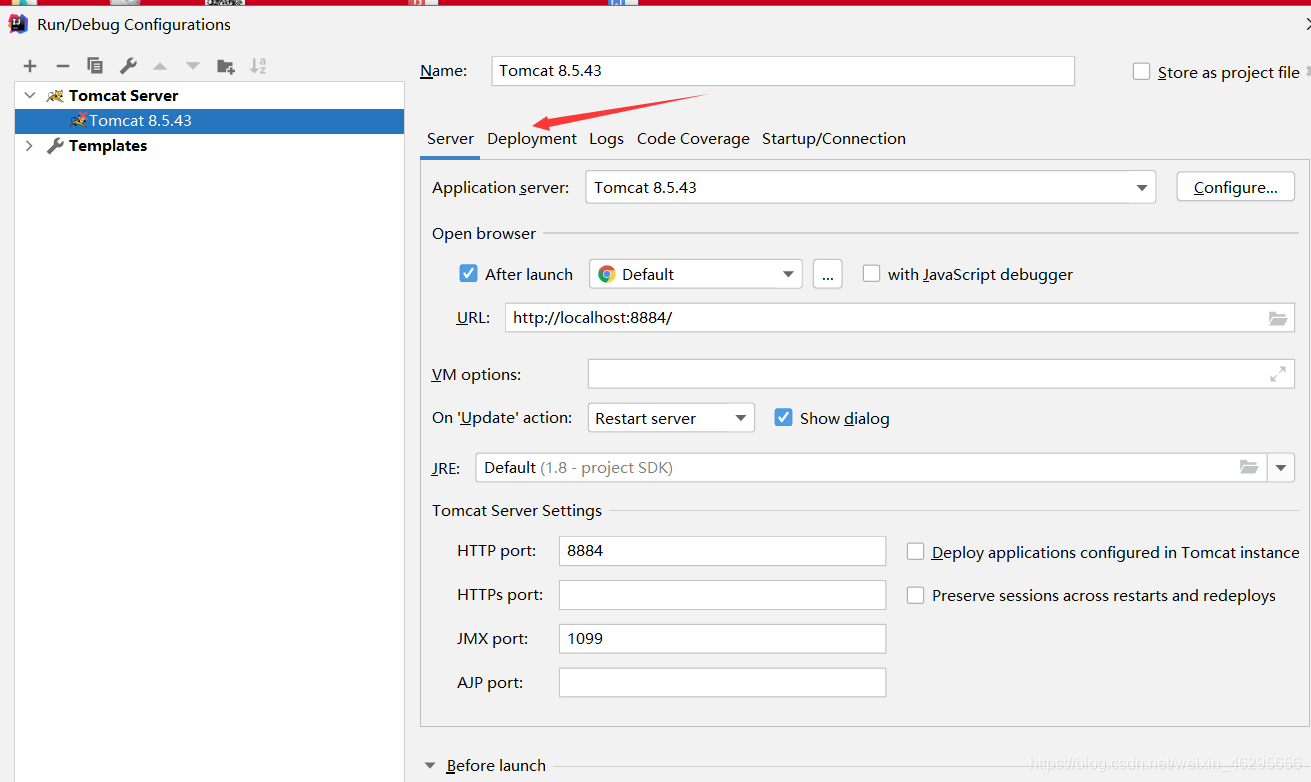The width and height of the screenshot is (1311, 782).
Task: Open the Application server dropdown
Action: coord(1141,187)
